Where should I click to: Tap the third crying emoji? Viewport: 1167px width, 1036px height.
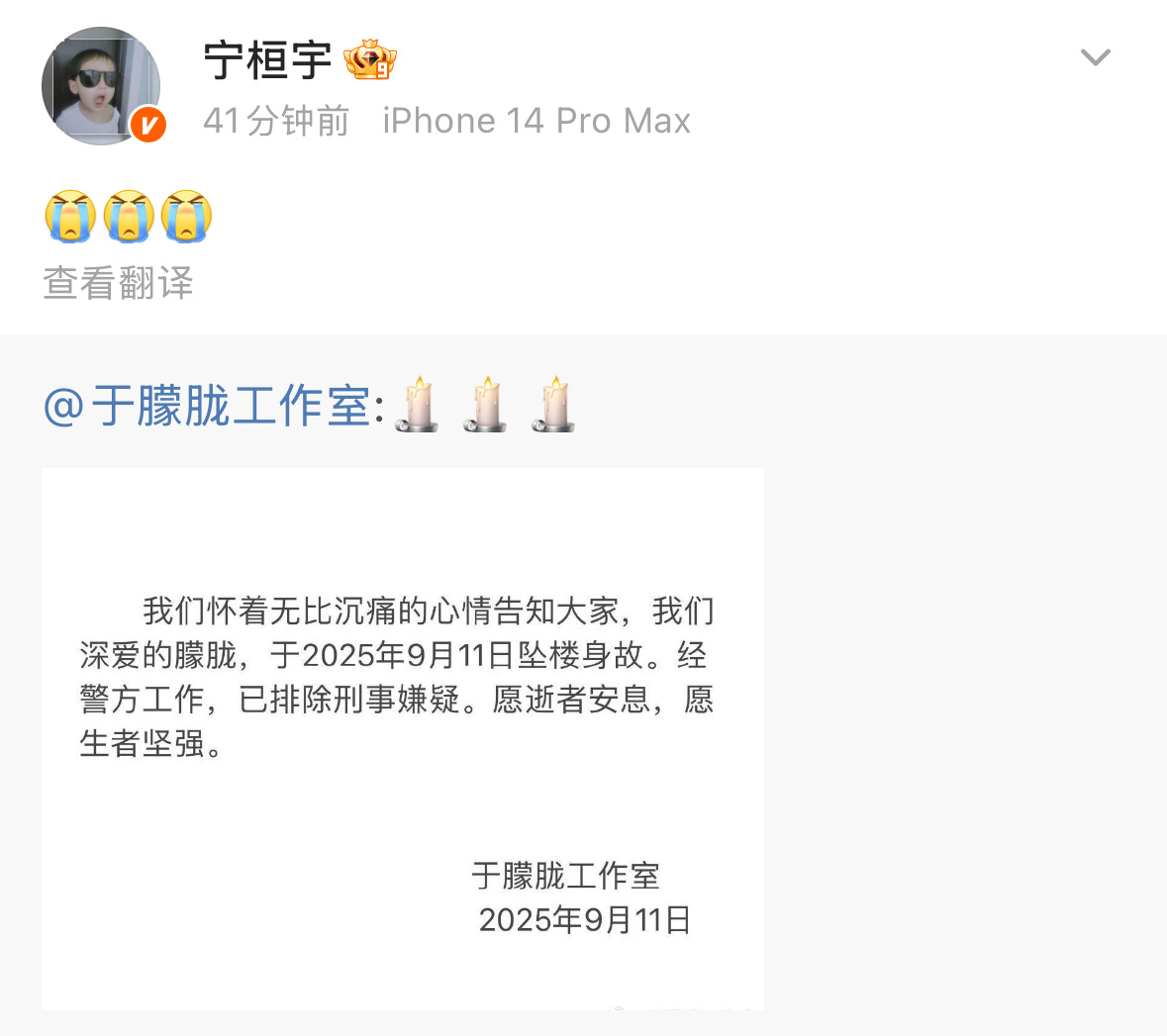[186, 216]
